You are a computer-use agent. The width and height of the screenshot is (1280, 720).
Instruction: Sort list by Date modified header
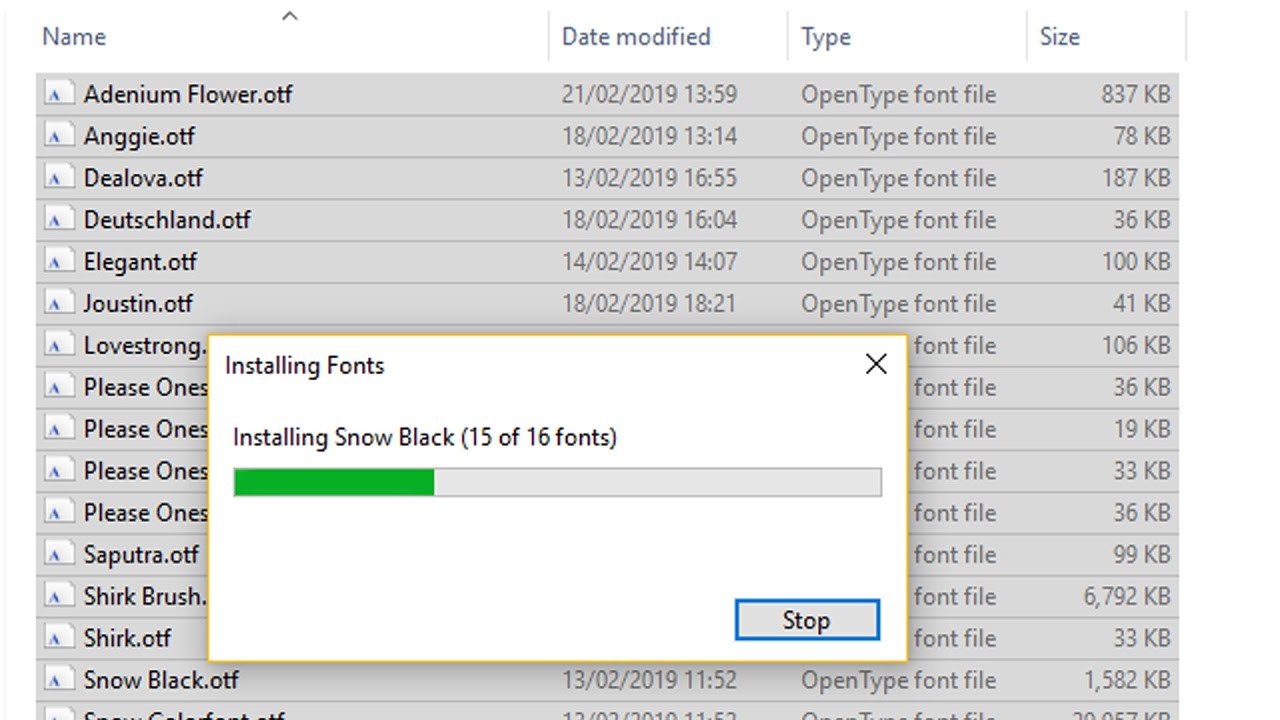point(636,37)
